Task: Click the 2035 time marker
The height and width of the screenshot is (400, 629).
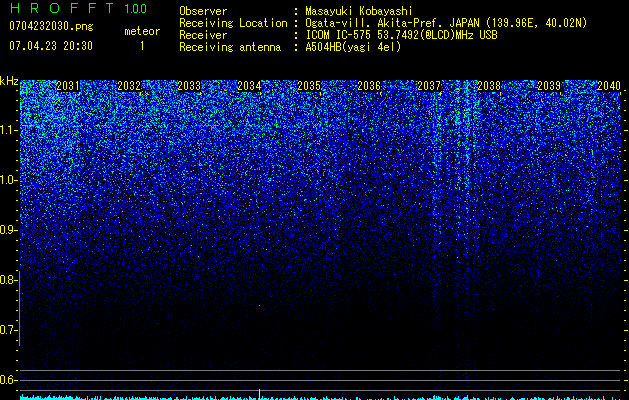Action: [x=309, y=86]
